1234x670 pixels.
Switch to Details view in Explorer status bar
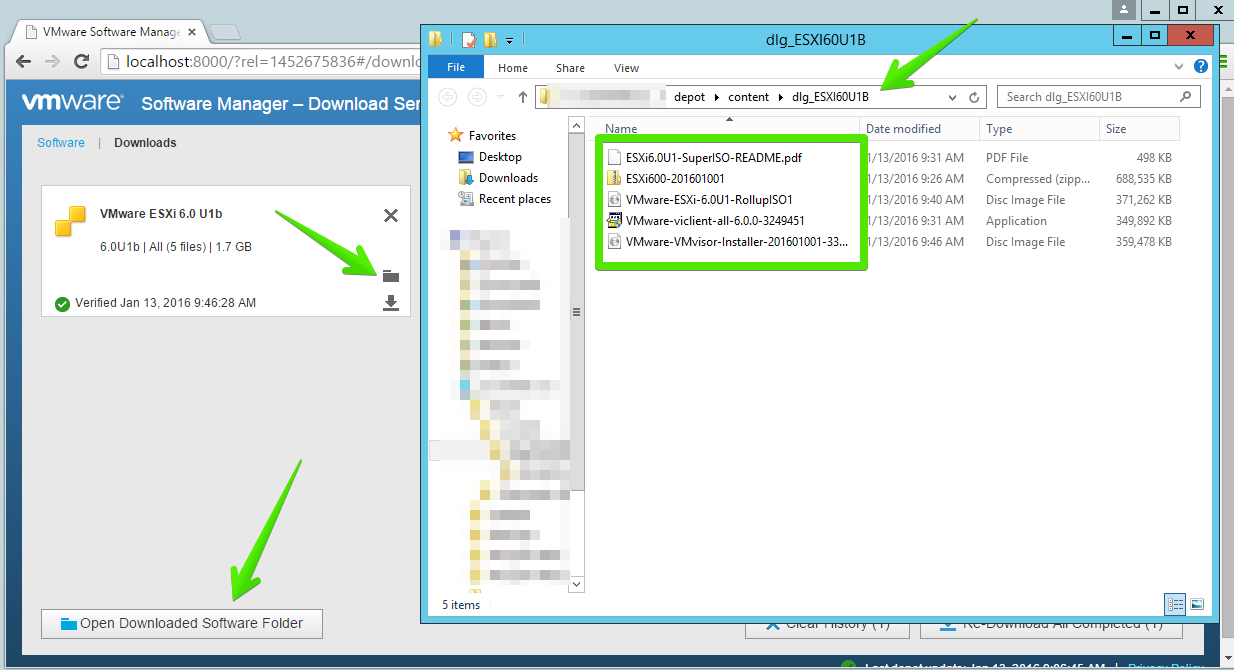point(1176,605)
